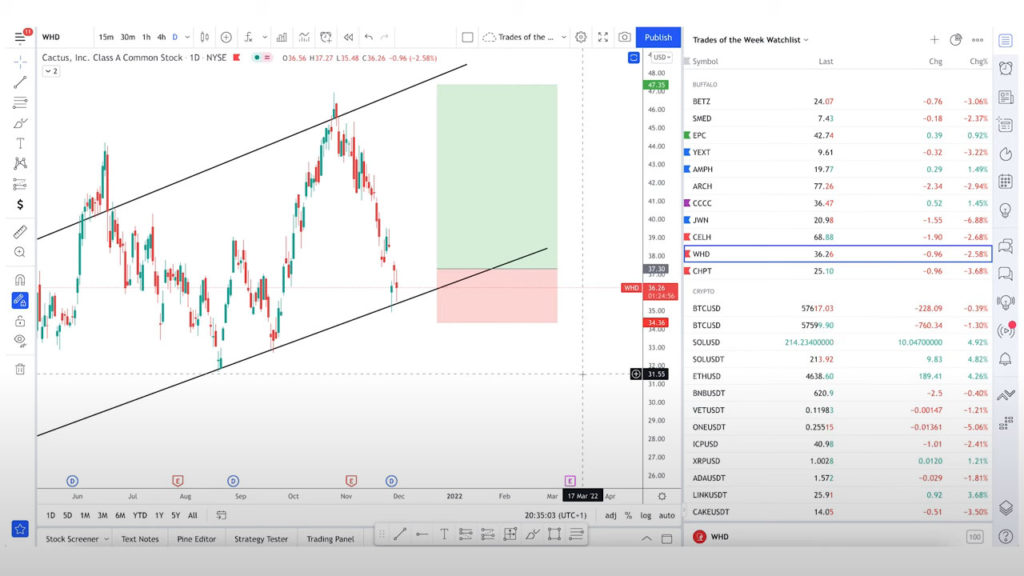The image size is (1024, 576).
Task: Select the CHPT watchlist row
Action: (x=838, y=271)
